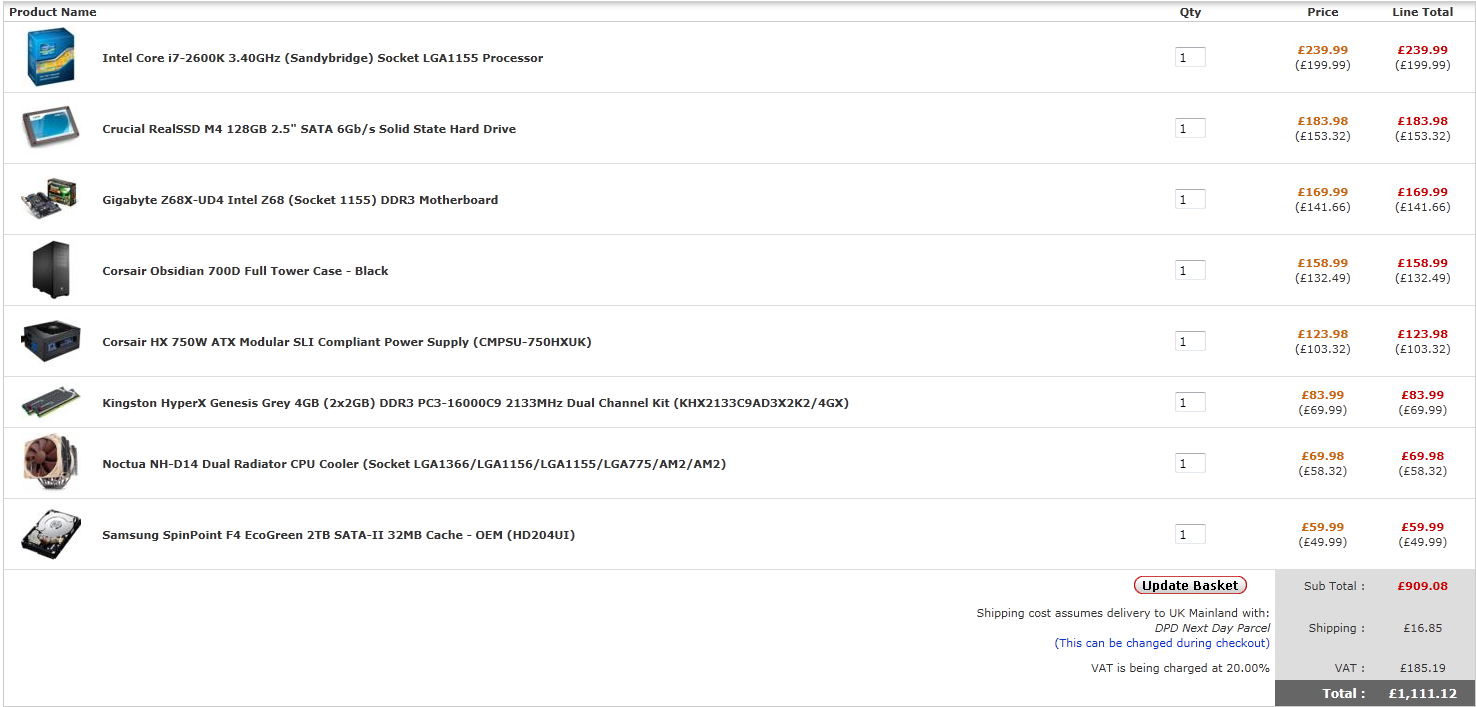Click the quantity field for Noctua NH-D14 cooler
The image size is (1476, 707).
pos(1189,464)
